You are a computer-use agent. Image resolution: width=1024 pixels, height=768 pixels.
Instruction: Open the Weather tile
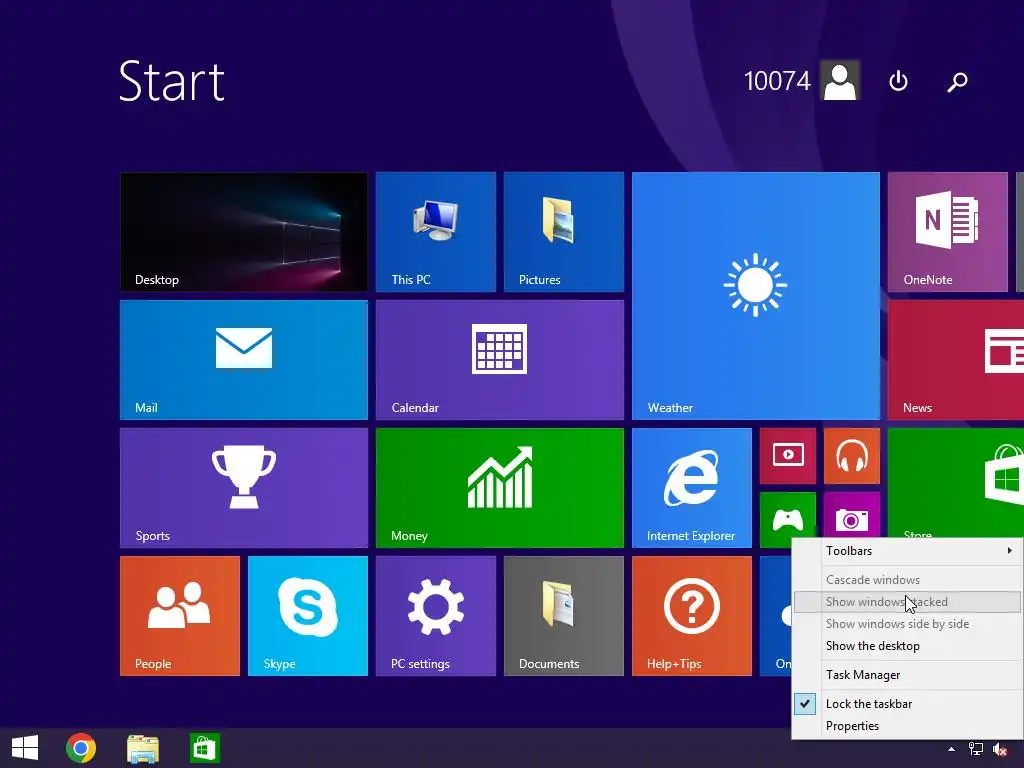[756, 296]
